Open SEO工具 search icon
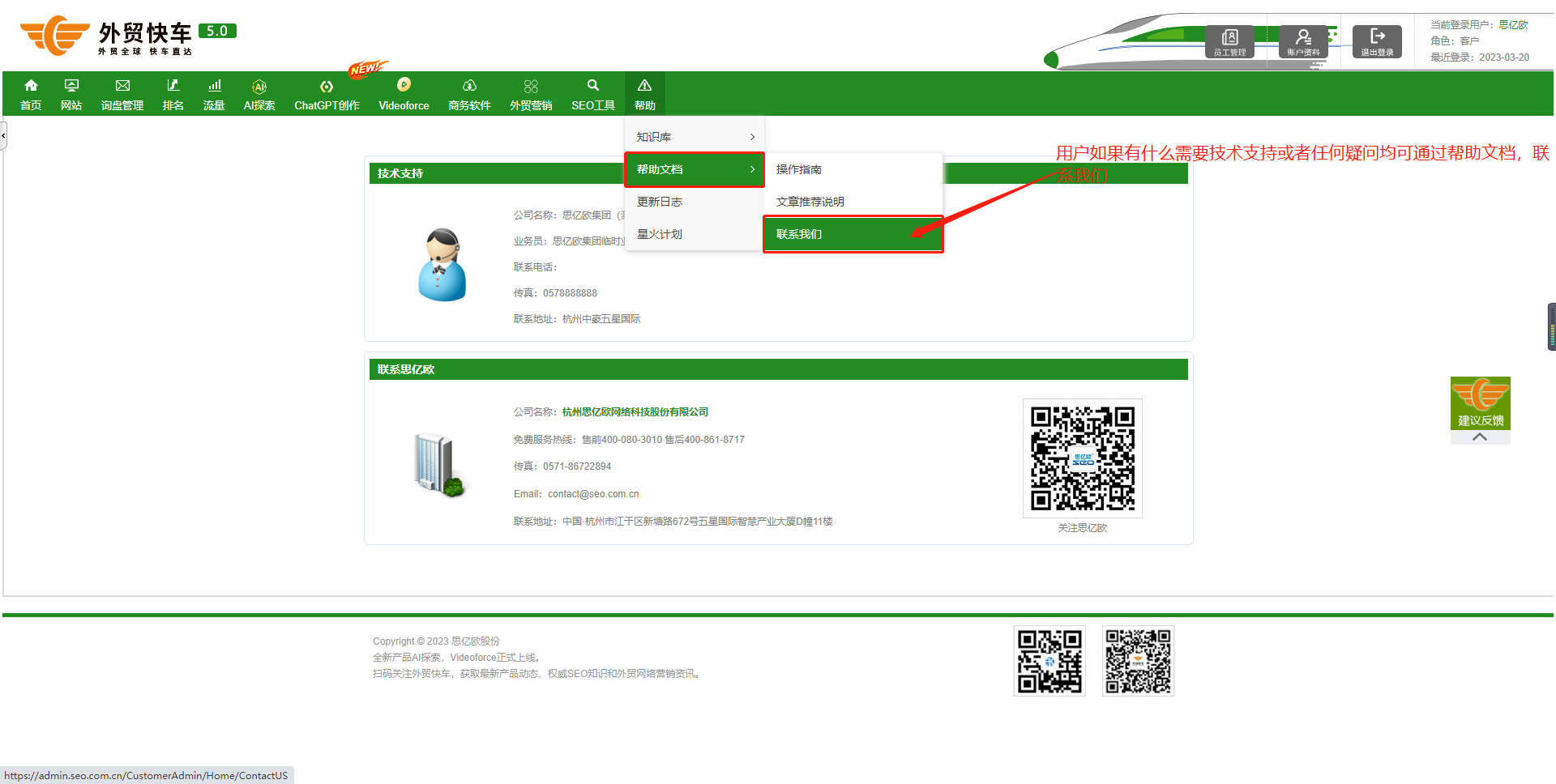 point(593,85)
